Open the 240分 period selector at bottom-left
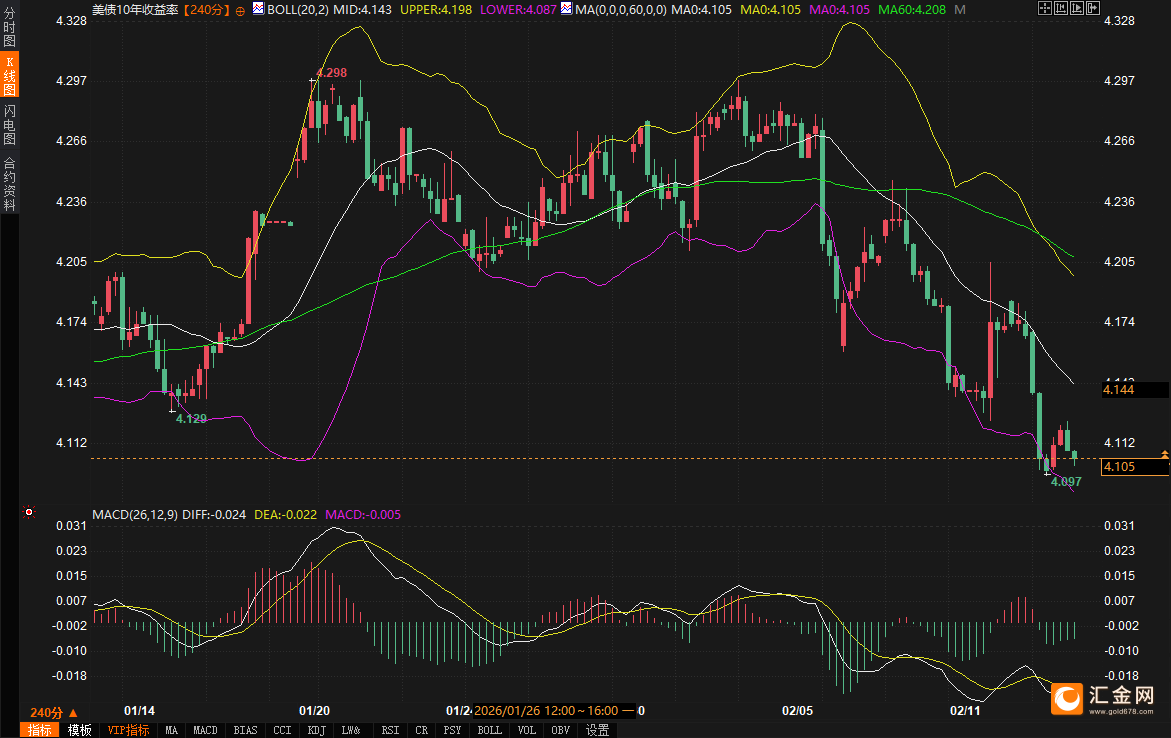 [x=53, y=712]
